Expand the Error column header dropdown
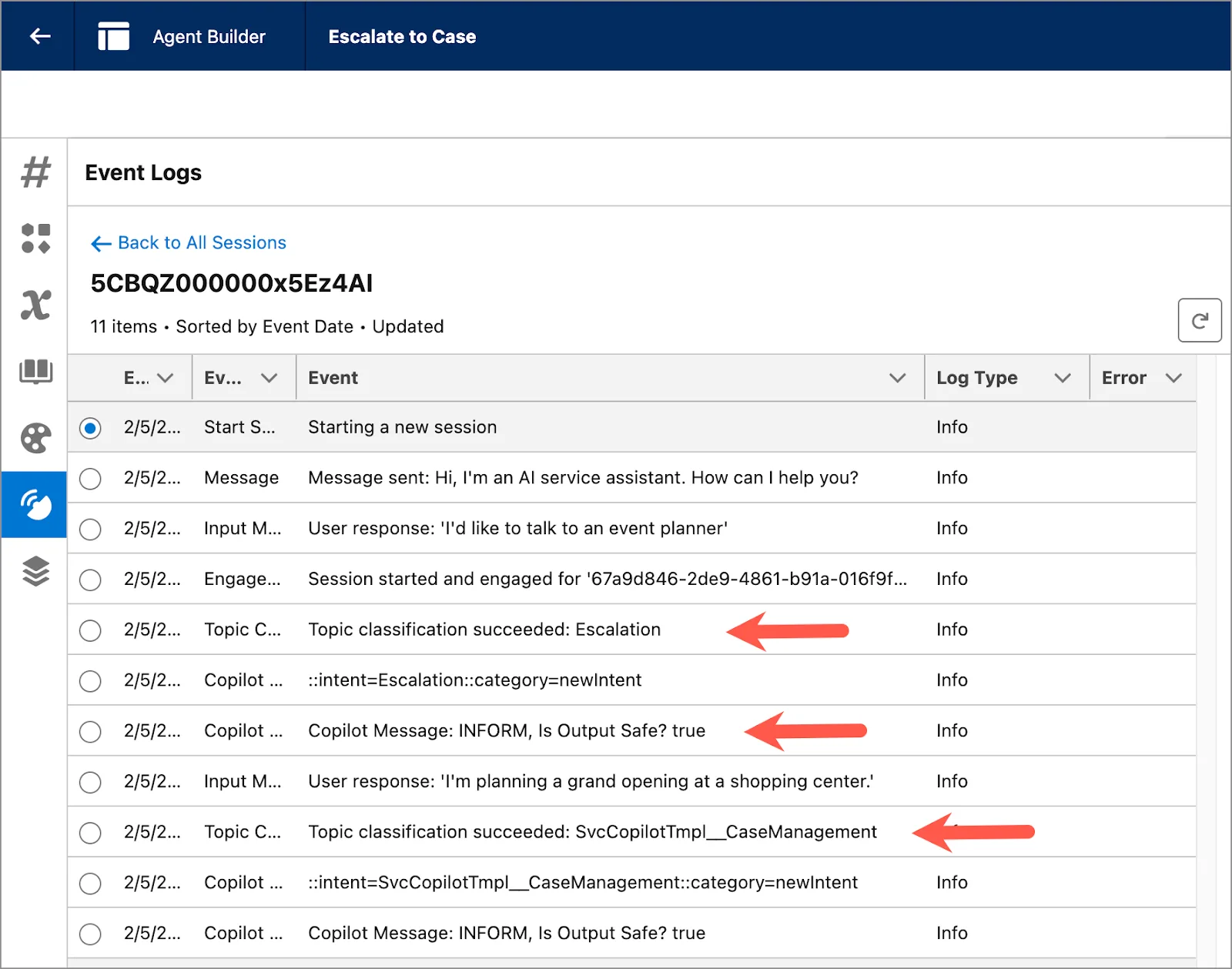The width and height of the screenshot is (1232, 969). pos(1173,378)
